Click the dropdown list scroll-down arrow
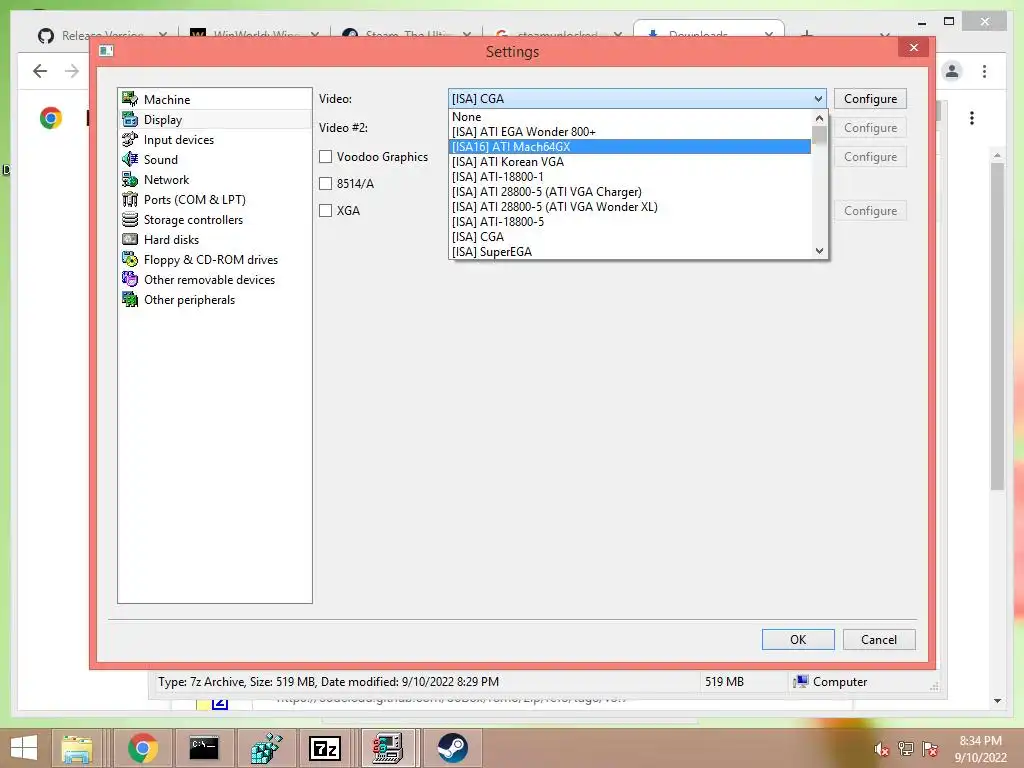Image resolution: width=1024 pixels, height=768 pixels. tap(819, 251)
